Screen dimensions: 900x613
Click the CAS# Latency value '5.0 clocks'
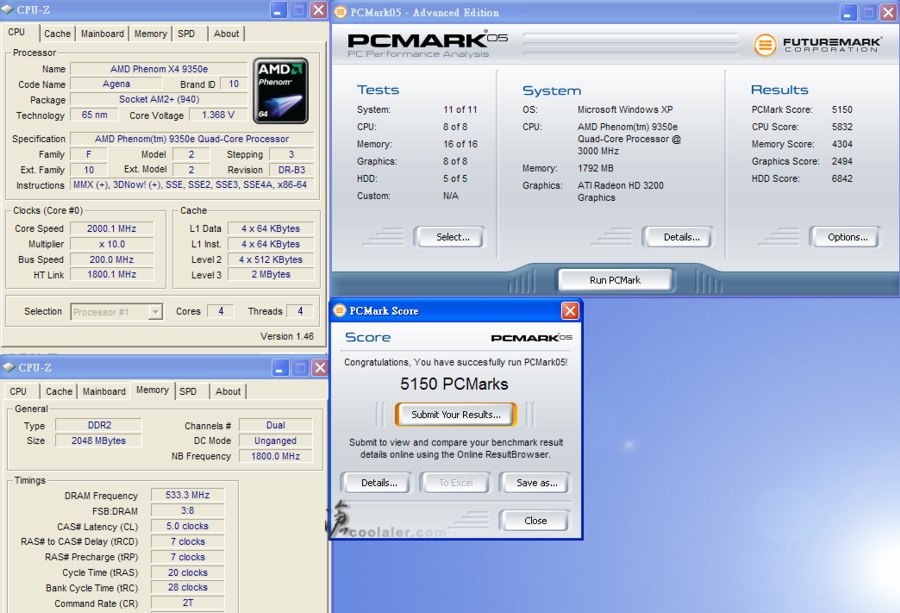(x=188, y=526)
